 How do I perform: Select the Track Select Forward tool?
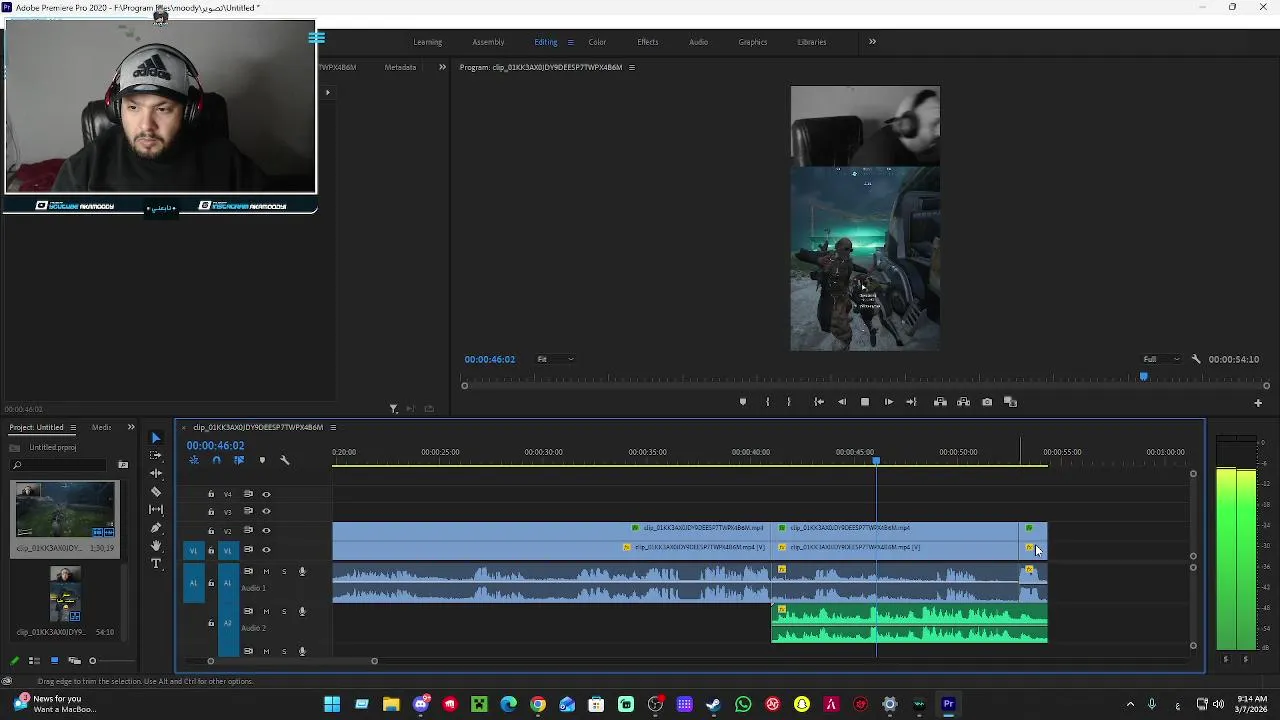tap(155, 455)
